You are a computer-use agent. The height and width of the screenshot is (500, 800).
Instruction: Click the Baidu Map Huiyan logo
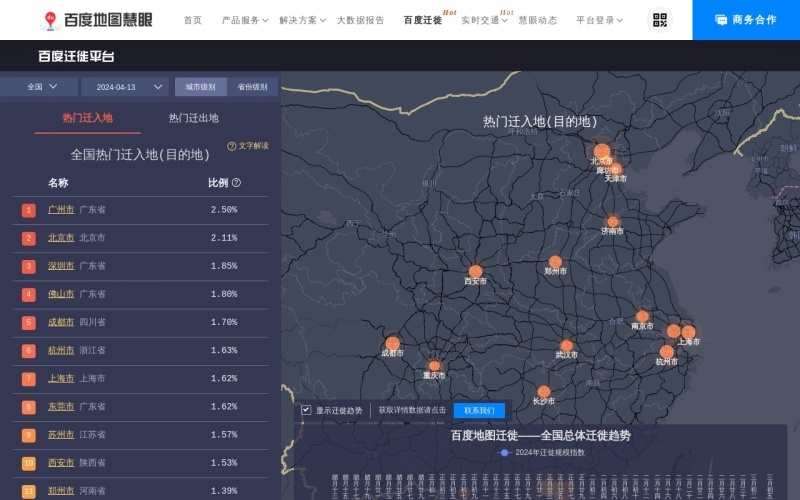pyautogui.click(x=96, y=20)
